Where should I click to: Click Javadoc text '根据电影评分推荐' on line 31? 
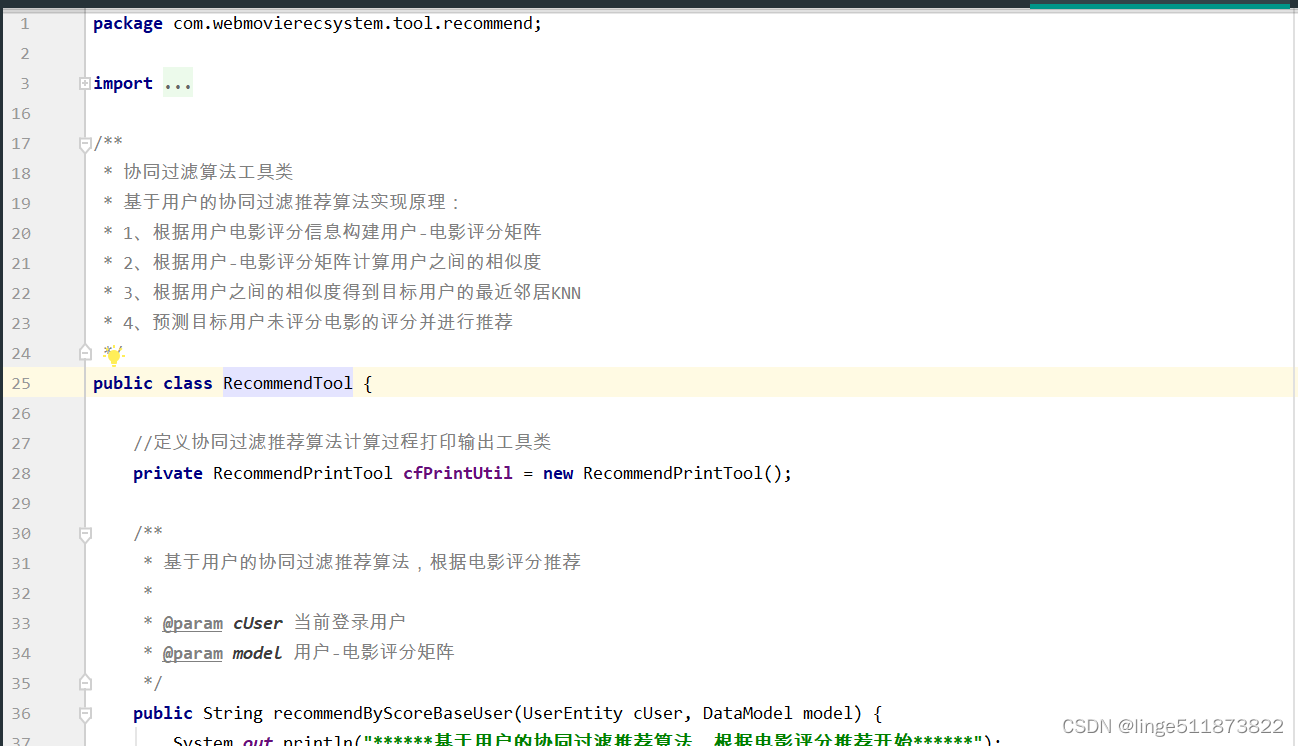point(505,563)
